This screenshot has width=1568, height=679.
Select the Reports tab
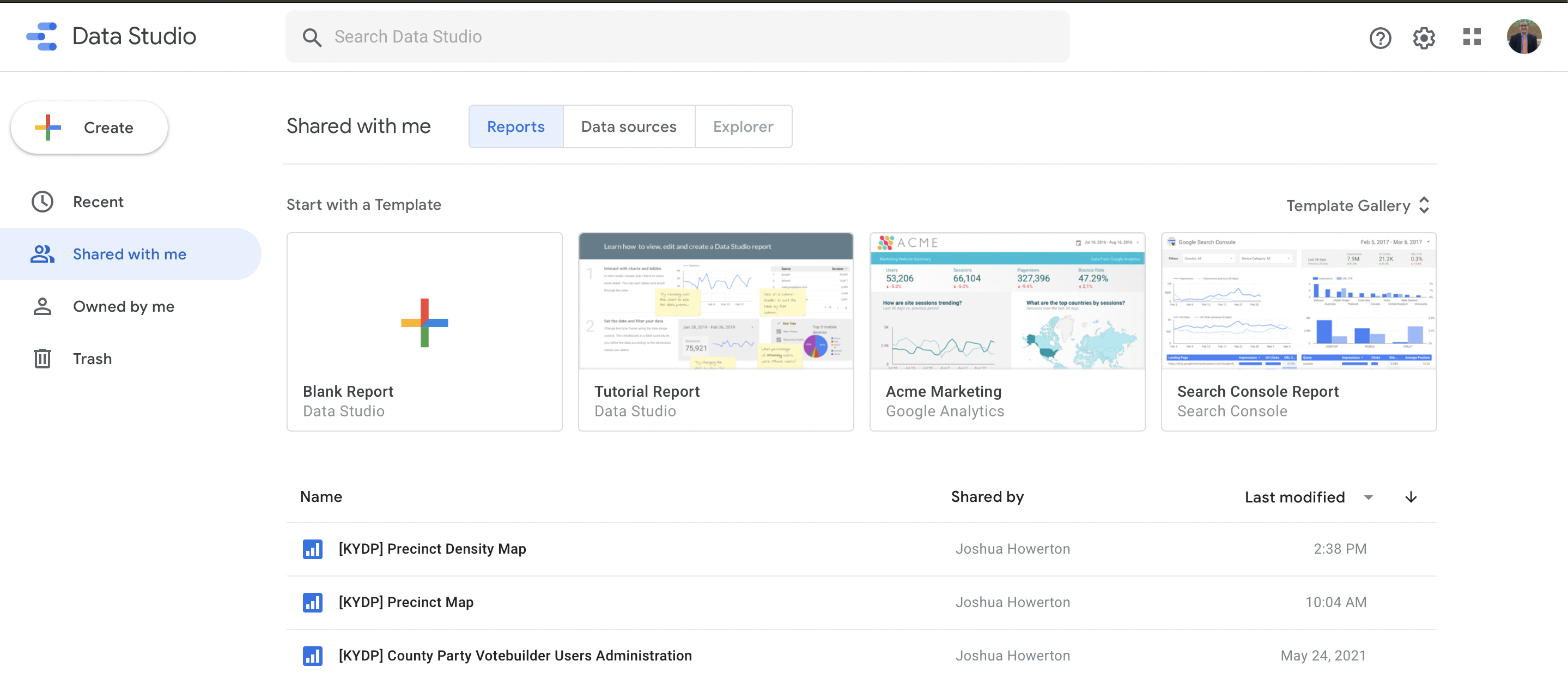click(x=515, y=126)
